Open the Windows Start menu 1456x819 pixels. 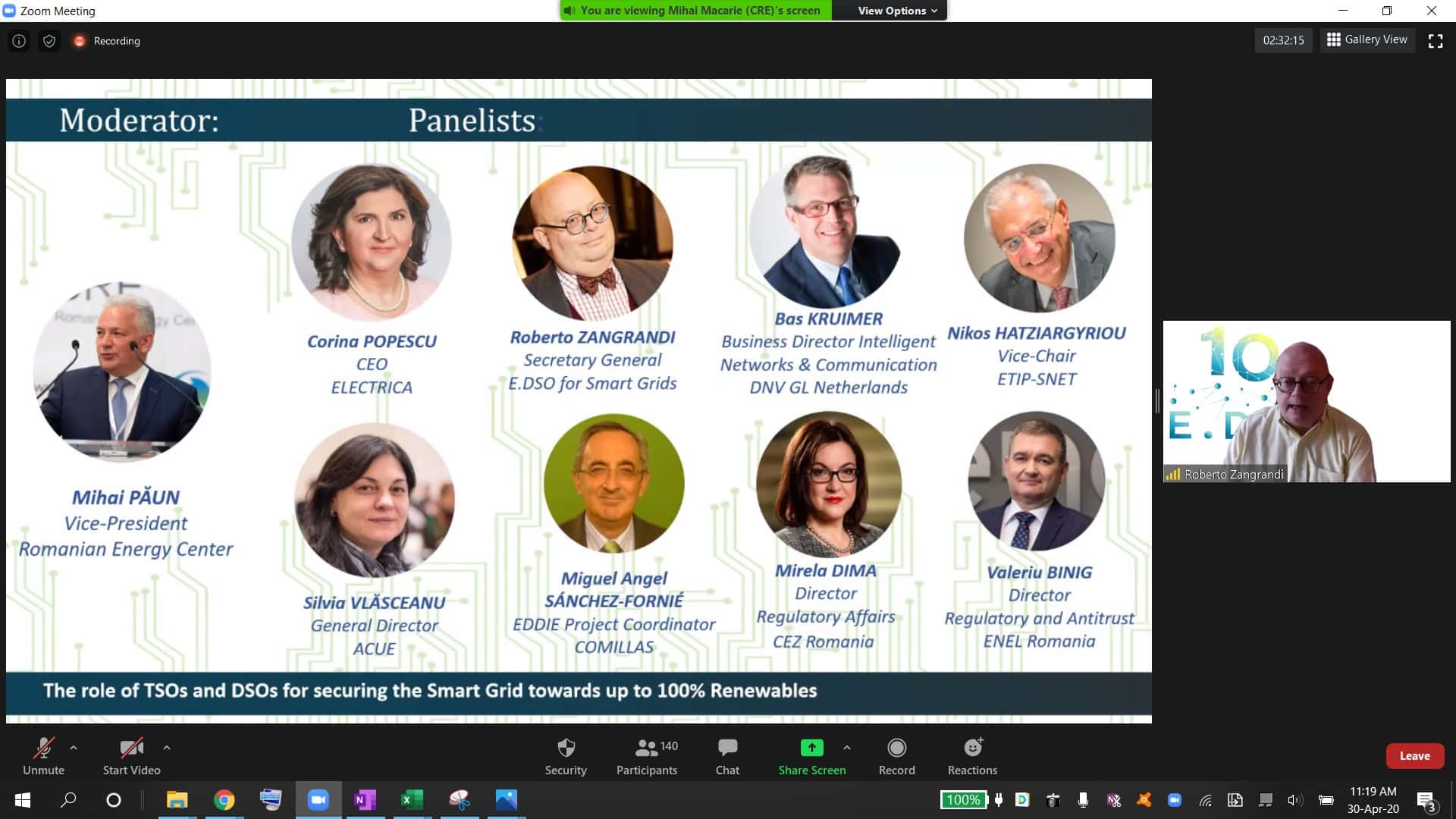[x=23, y=800]
